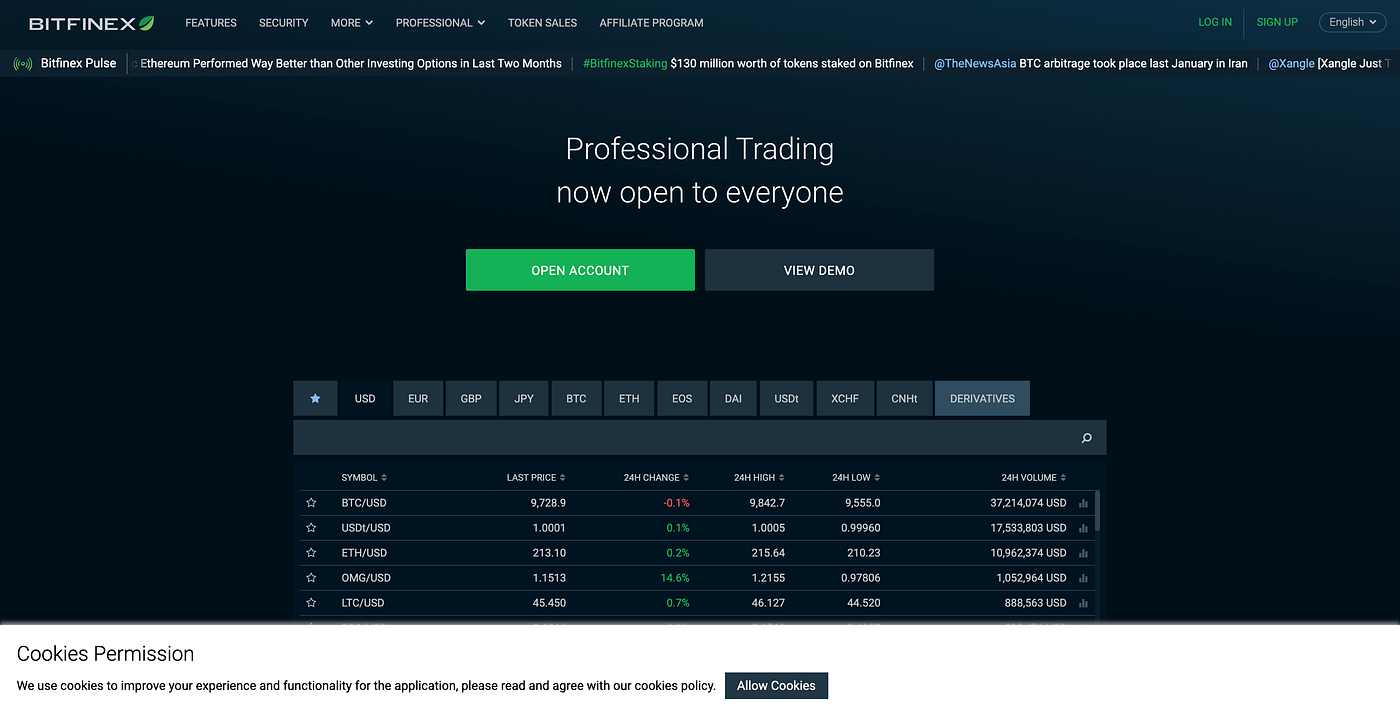Click the USDt/USD symbol text
This screenshot has height=724, width=1400.
[x=366, y=528]
